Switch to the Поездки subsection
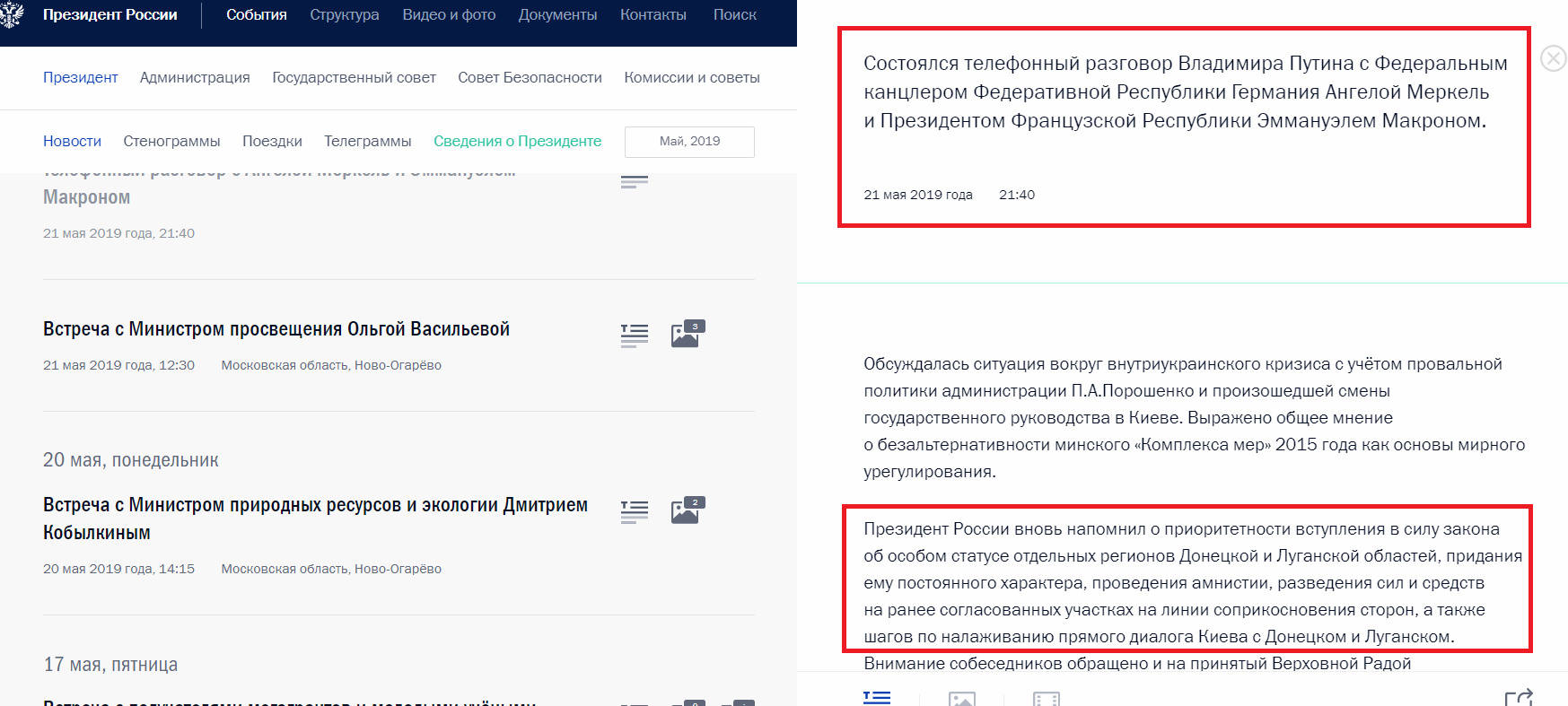This screenshot has height=706, width=1568. pyautogui.click(x=272, y=142)
